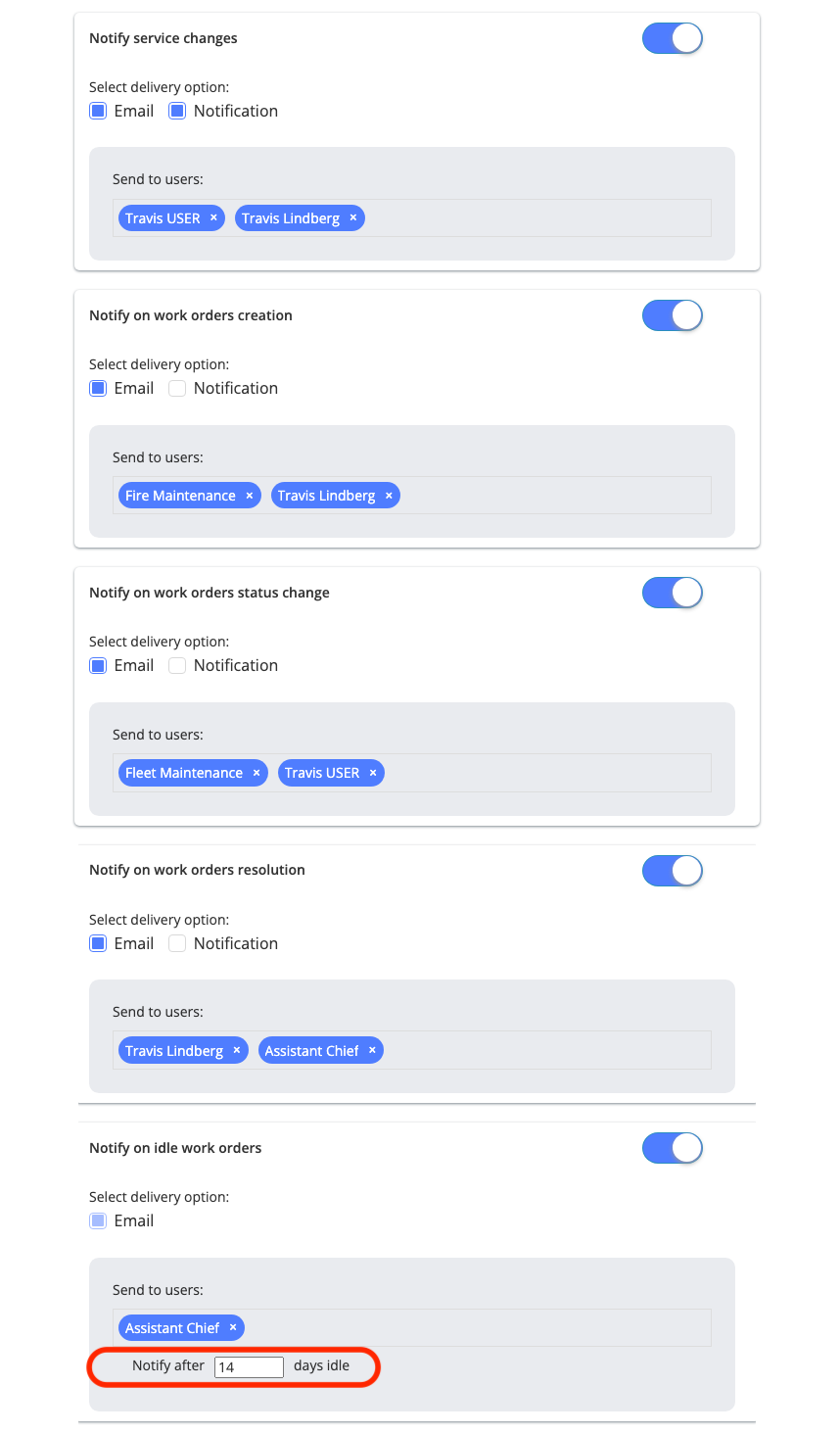Remove Travis Lindberg from service changes recipients
Viewport: 840px width, 1434px height.
pyautogui.click(x=353, y=217)
